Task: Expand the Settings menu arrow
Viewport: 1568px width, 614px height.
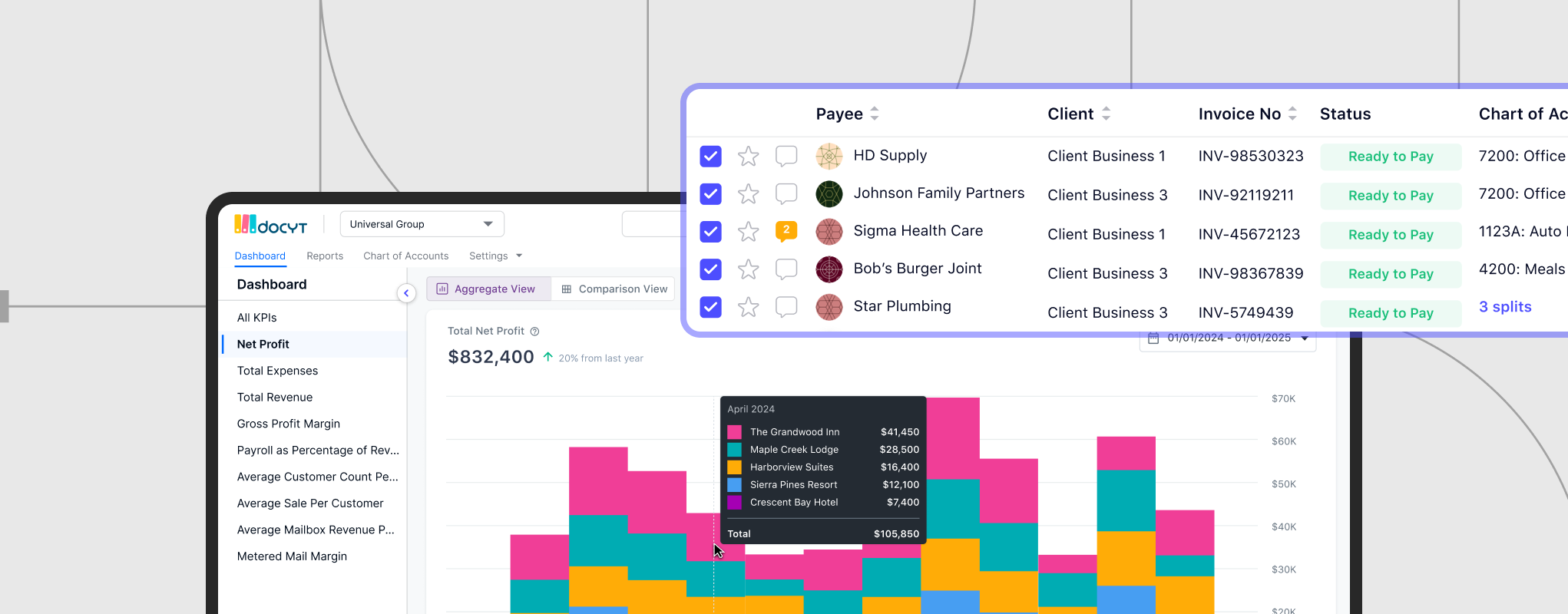Action: click(x=519, y=256)
